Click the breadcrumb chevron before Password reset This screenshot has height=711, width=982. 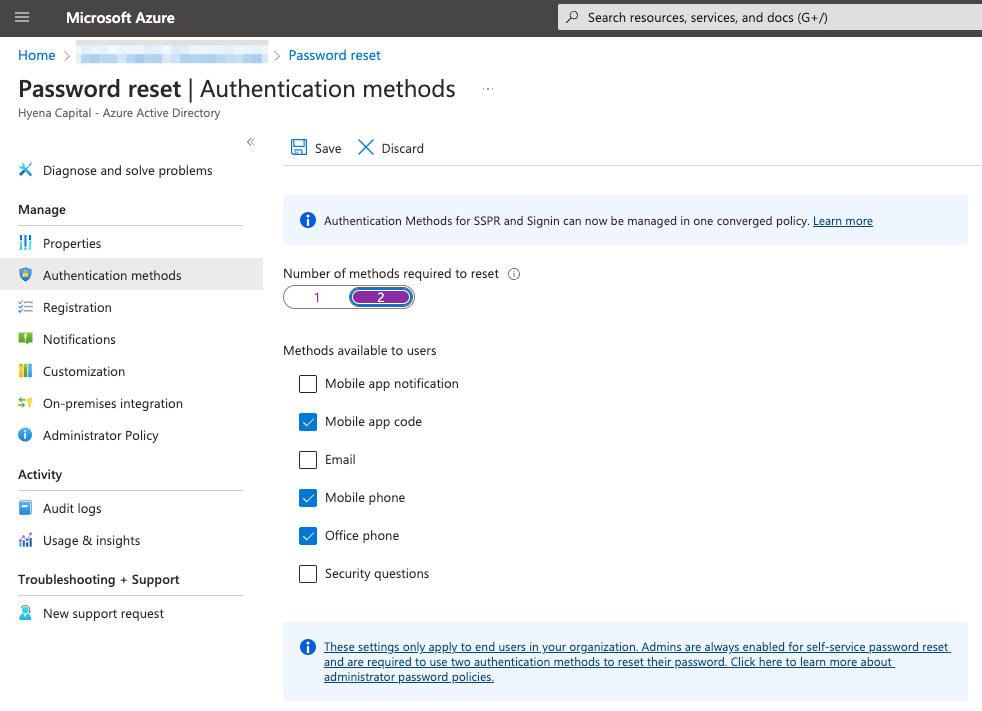click(x=277, y=56)
